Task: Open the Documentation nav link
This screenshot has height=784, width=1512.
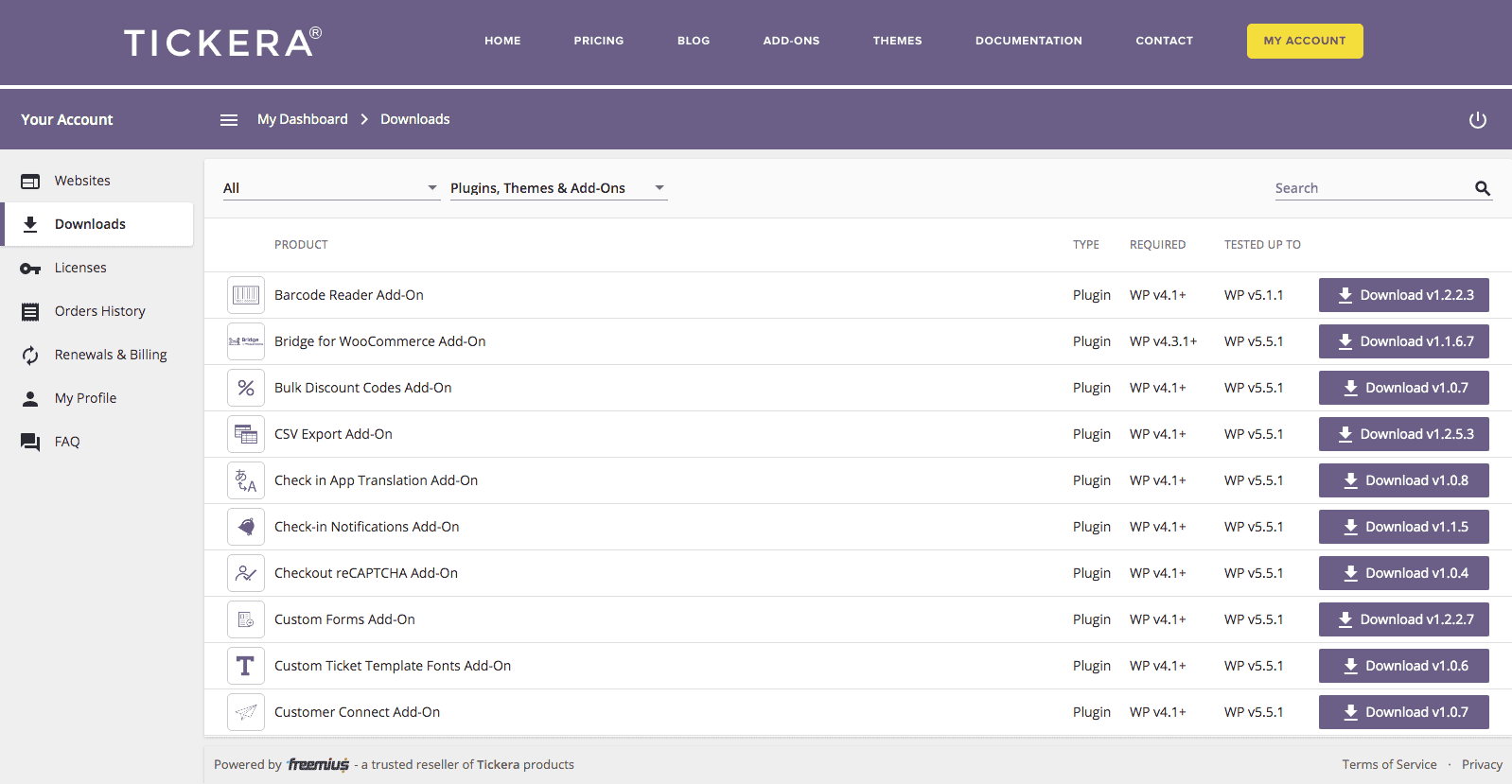Action: pyautogui.click(x=1029, y=41)
